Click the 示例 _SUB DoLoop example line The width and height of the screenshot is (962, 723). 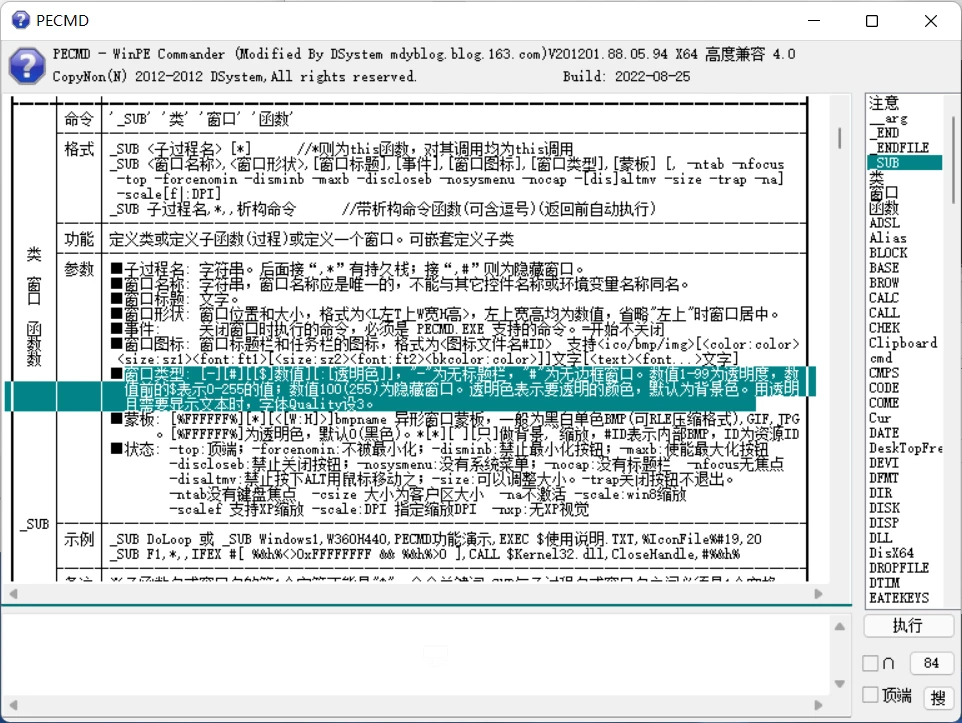[x=435, y=539]
